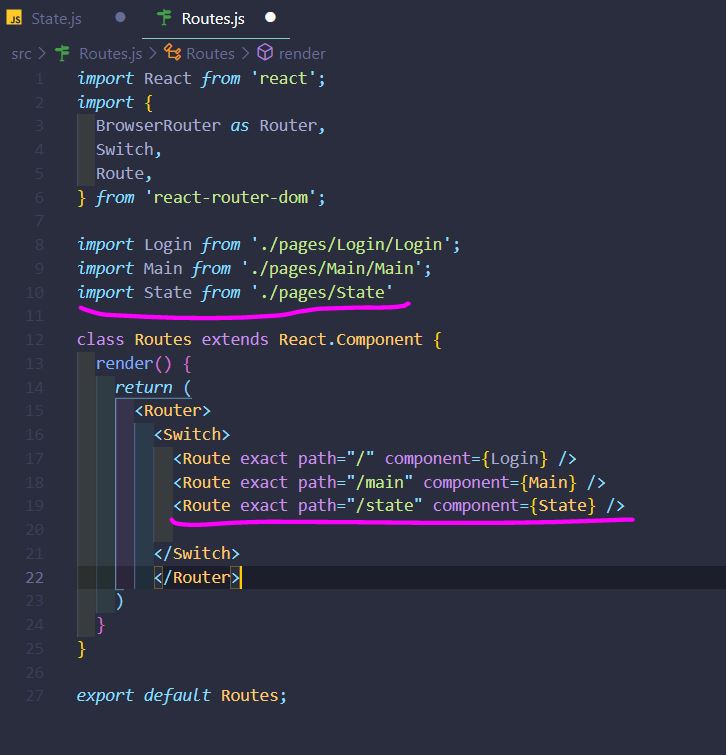The image size is (726, 755).
Task: Click 'export default Routes;' statement
Action: click(182, 695)
